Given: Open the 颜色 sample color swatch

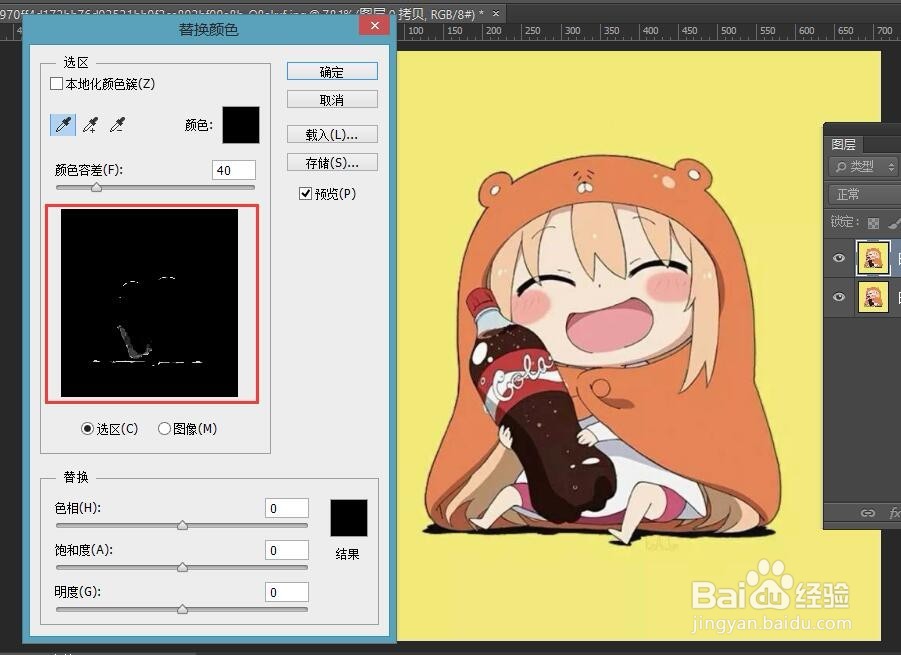Looking at the screenshot, I should tap(241, 125).
